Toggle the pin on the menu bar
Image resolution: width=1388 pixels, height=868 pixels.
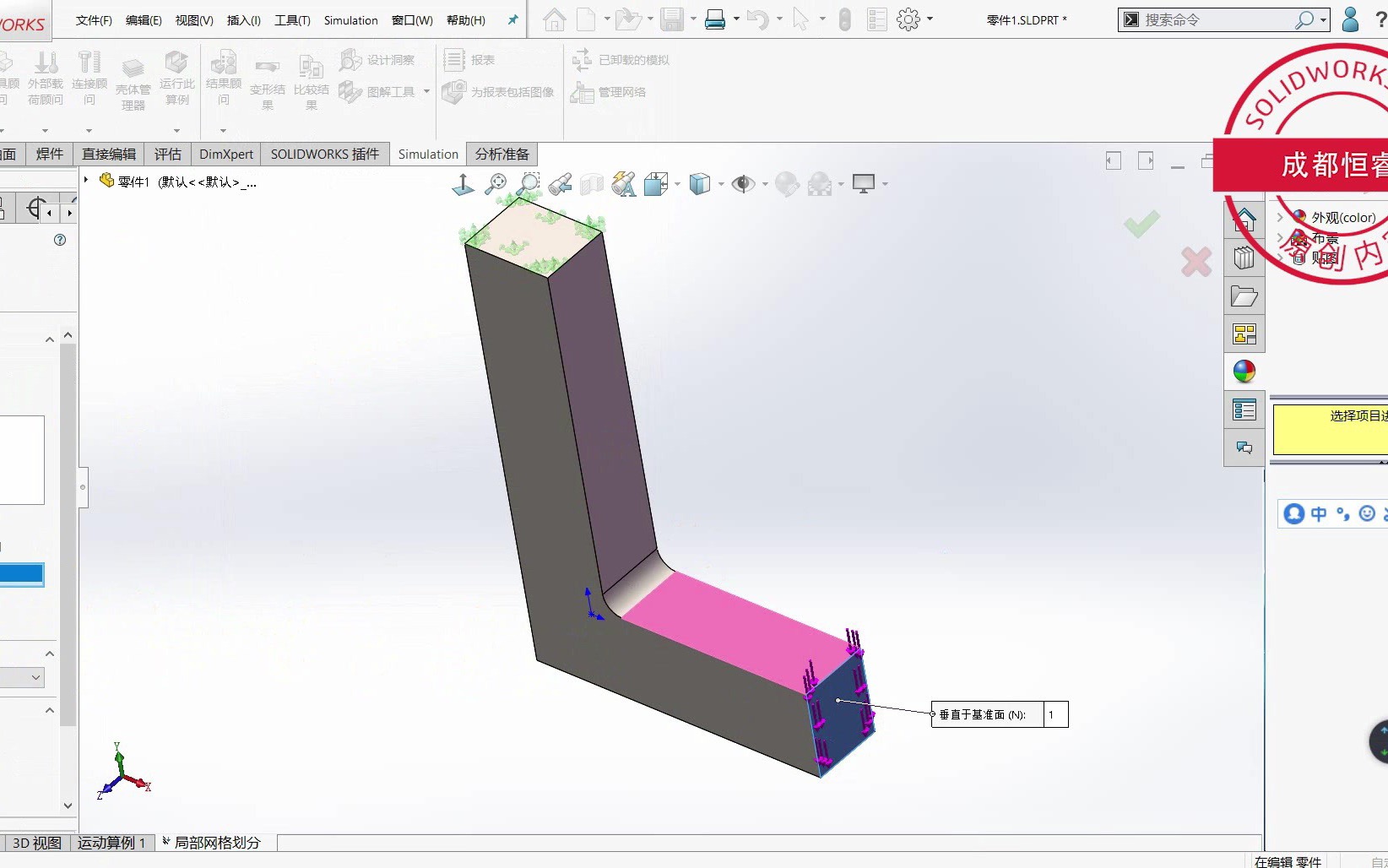[x=512, y=20]
